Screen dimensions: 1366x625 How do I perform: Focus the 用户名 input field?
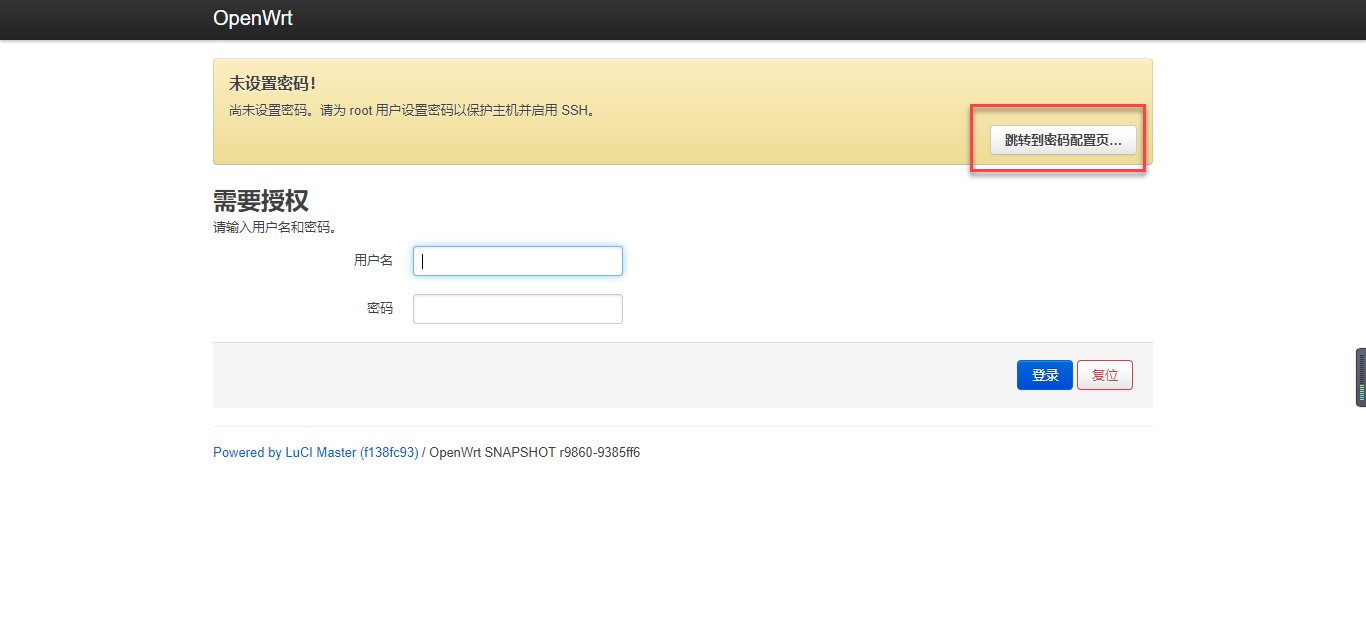pos(518,261)
